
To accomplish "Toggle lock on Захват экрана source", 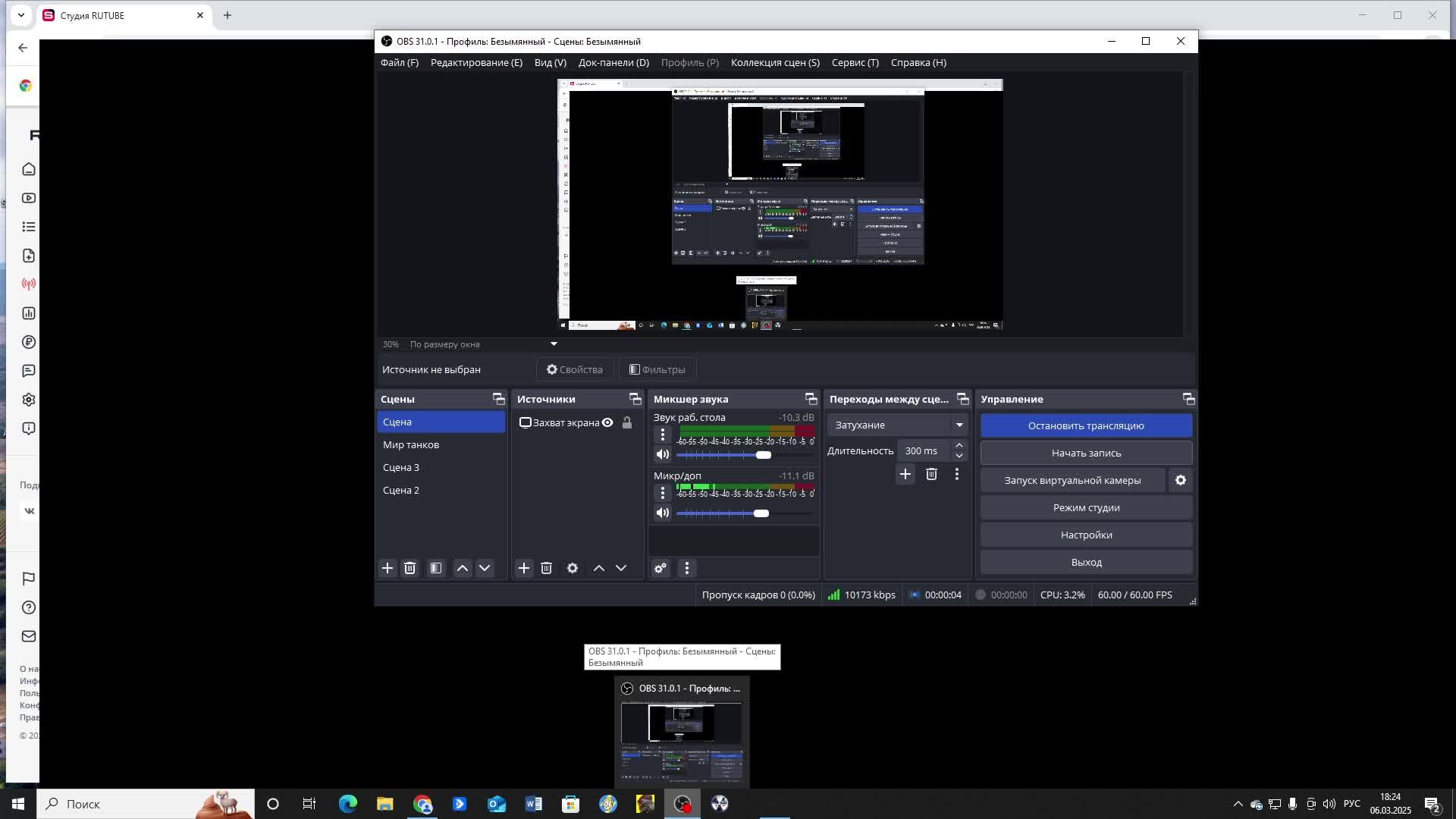I will 627,422.
